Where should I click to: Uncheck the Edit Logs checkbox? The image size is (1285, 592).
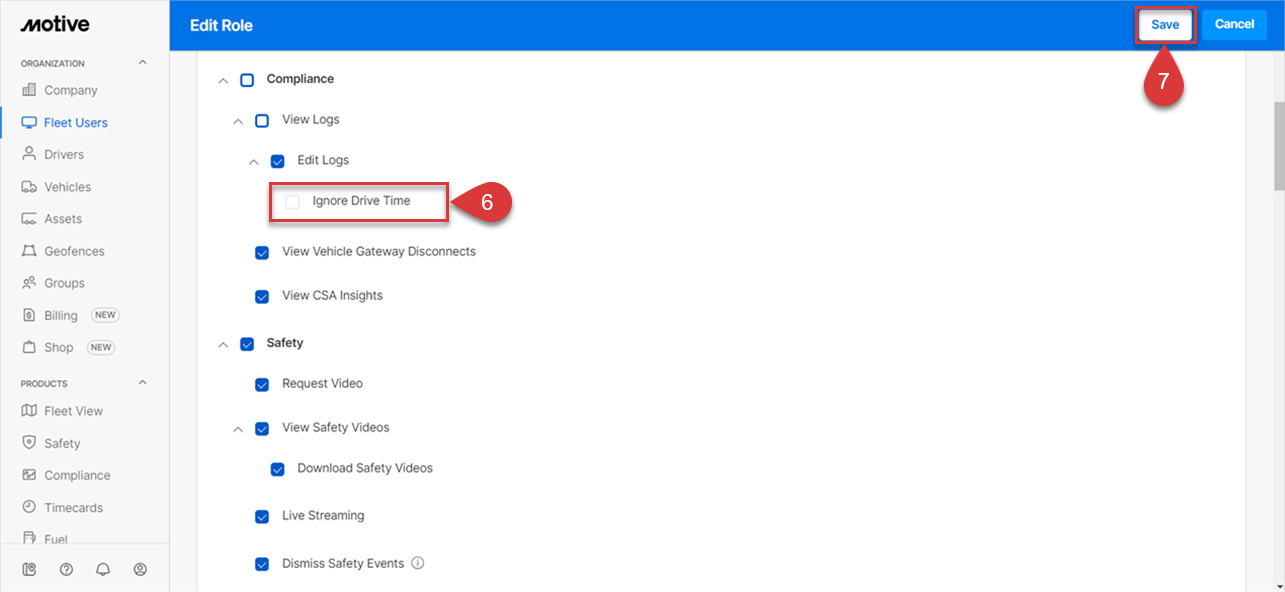tap(278, 161)
